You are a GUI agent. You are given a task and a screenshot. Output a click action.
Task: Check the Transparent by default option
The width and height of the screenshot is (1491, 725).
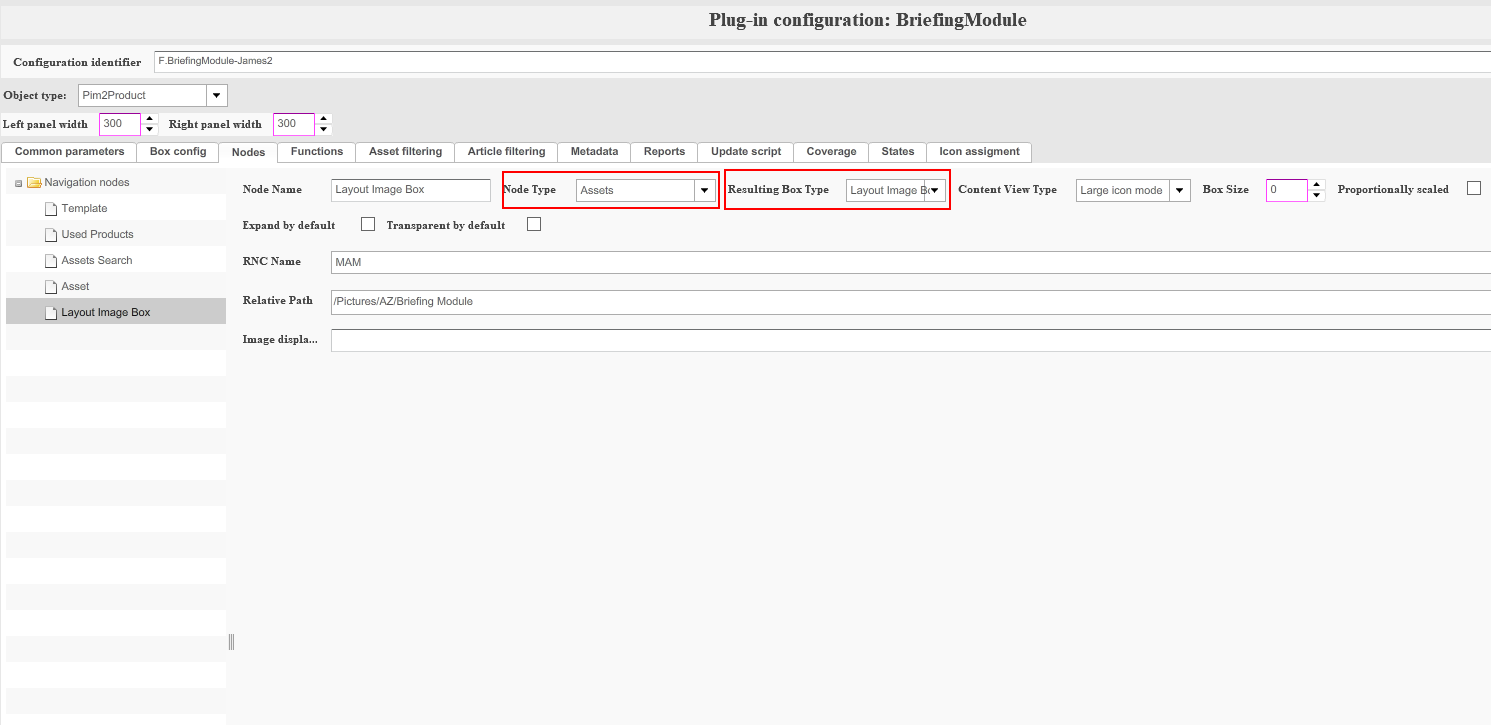click(533, 224)
